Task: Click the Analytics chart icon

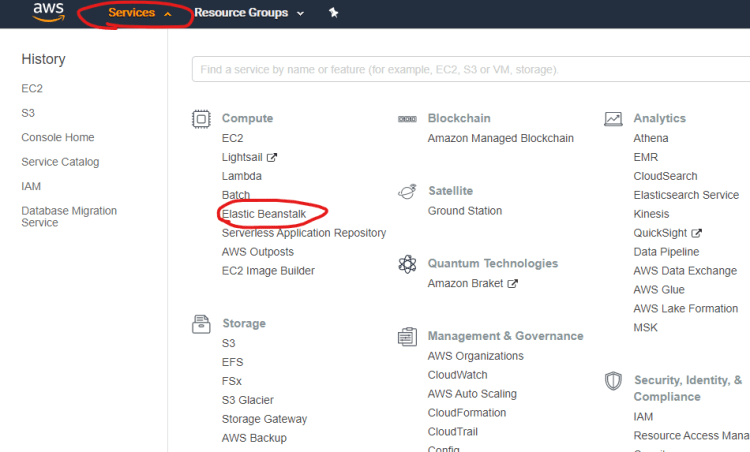Action: tap(613, 119)
